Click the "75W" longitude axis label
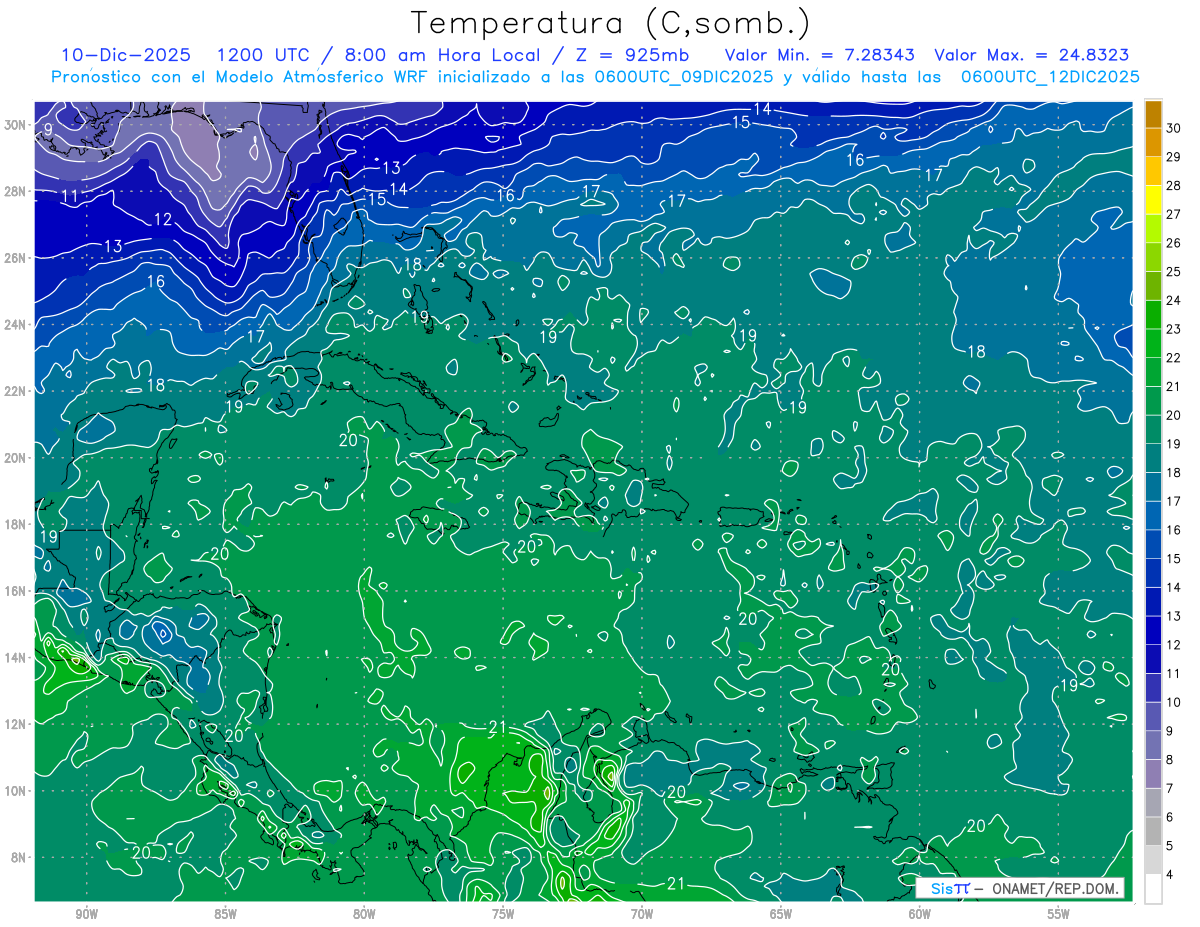Screen dimensions: 1200x927 click(x=503, y=913)
